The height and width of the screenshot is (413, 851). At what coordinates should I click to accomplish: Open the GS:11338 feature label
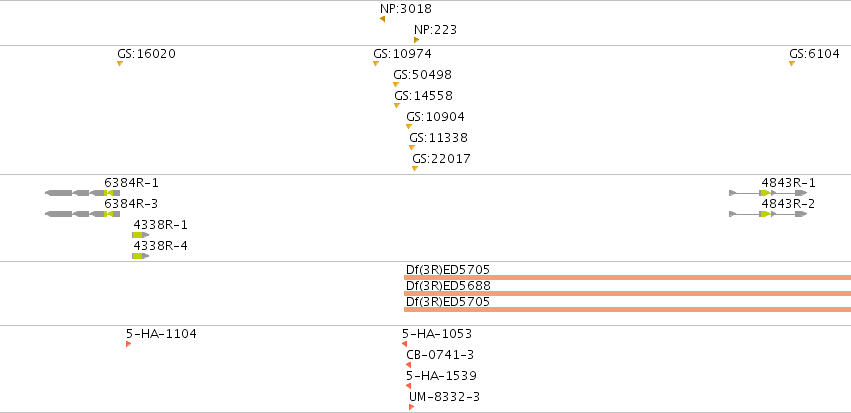click(x=439, y=138)
